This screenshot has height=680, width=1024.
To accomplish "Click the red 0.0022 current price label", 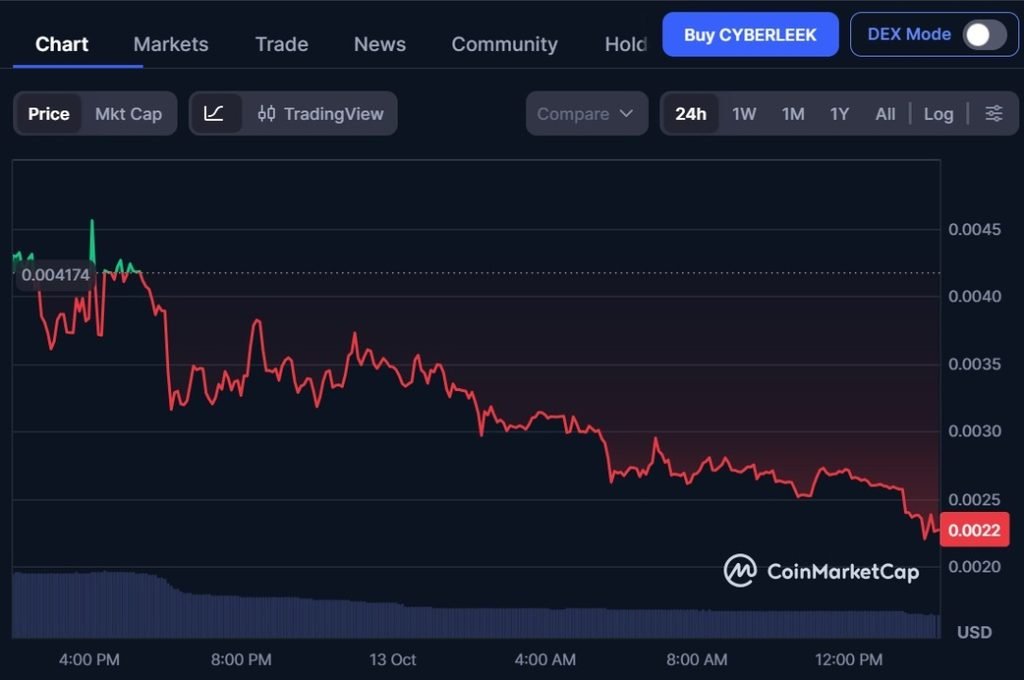I will [974, 530].
